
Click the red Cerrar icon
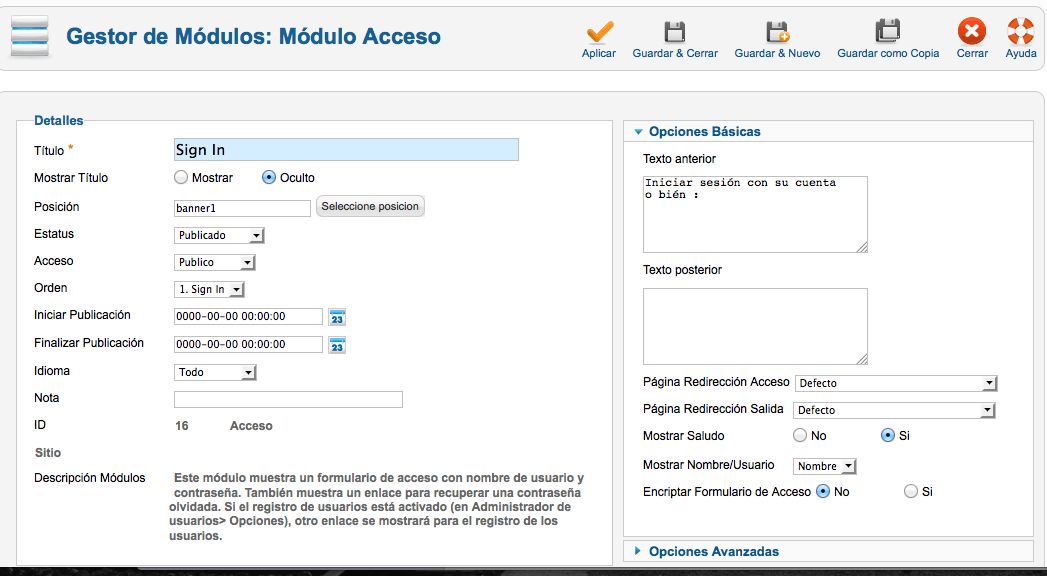pos(972,31)
